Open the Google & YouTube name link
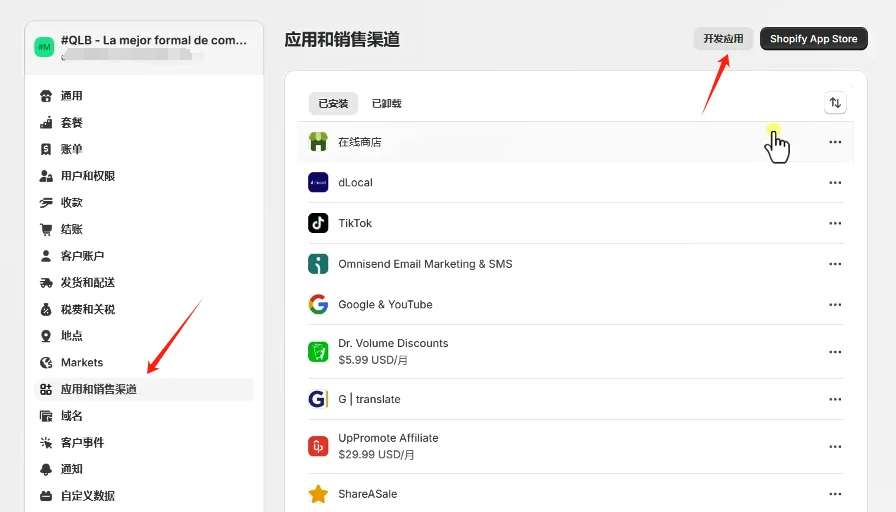 point(385,305)
